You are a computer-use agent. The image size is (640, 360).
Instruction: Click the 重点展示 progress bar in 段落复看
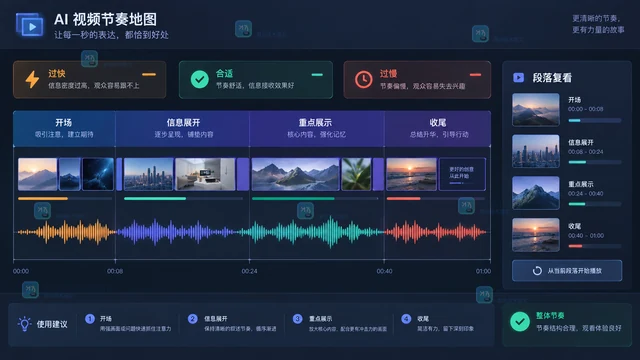(595, 204)
